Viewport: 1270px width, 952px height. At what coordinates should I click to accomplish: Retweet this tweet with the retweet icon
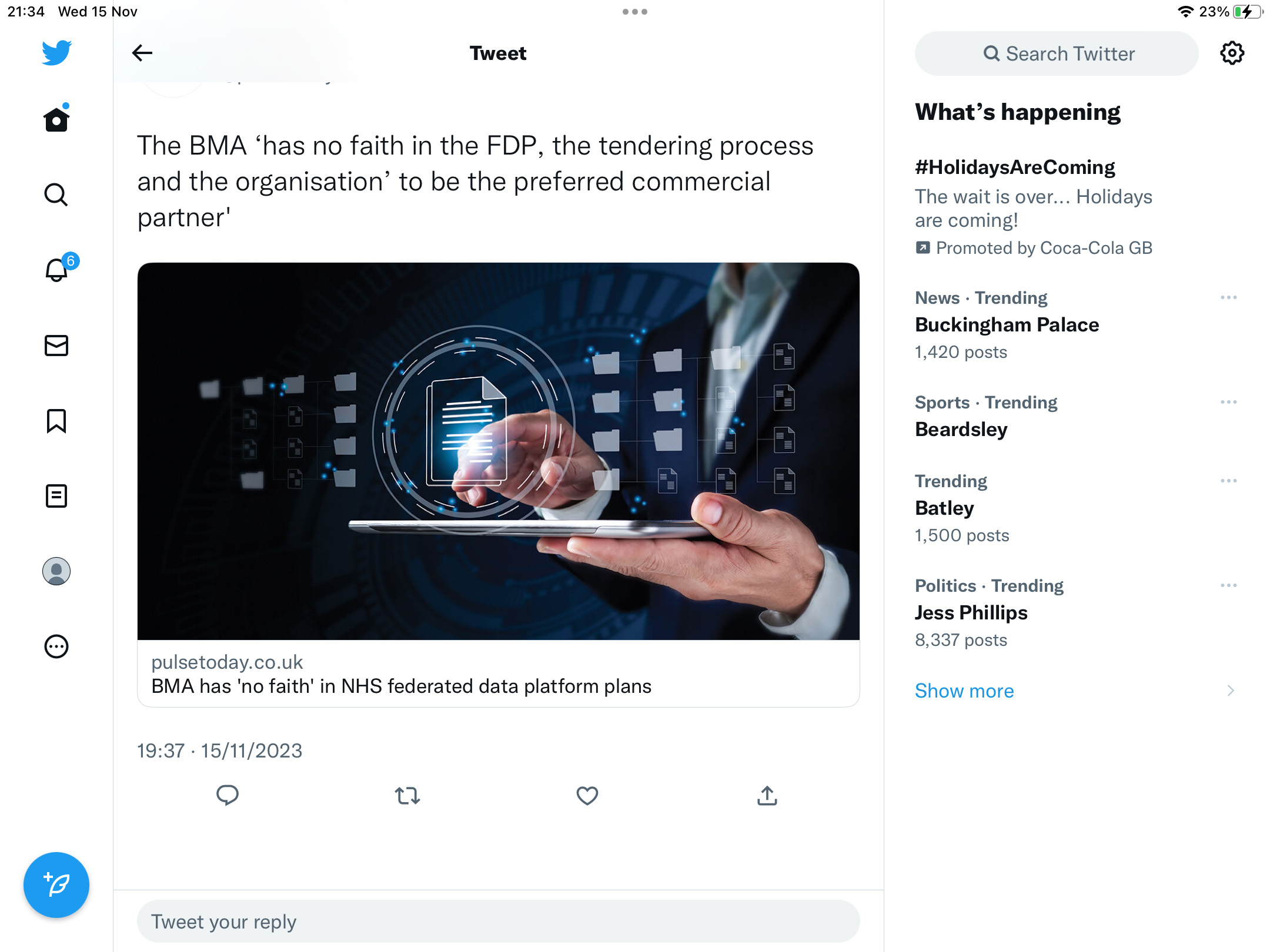click(407, 796)
